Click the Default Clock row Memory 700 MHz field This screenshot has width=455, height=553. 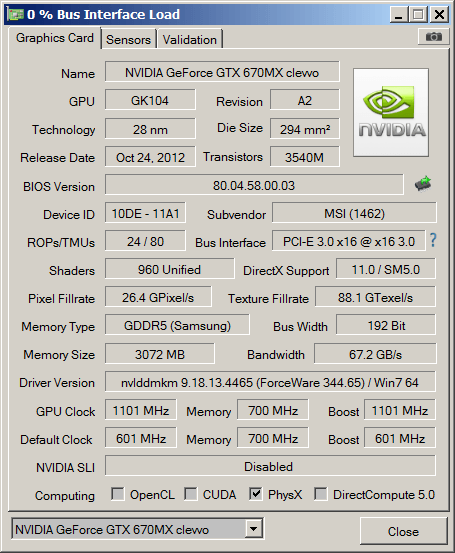click(x=273, y=437)
